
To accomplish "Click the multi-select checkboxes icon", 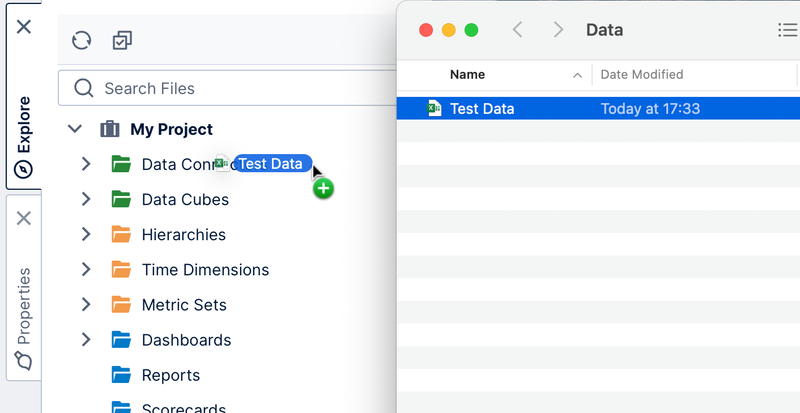I will pos(122,40).
